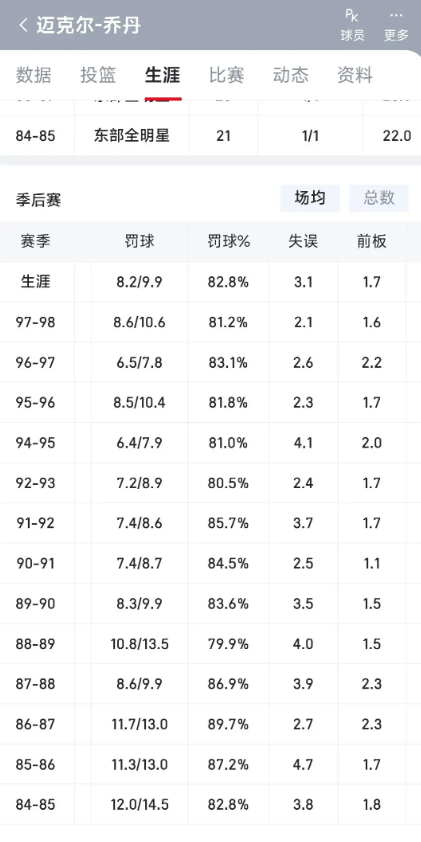
Task: Switch to the 投篮 tab
Action: click(x=98, y=75)
